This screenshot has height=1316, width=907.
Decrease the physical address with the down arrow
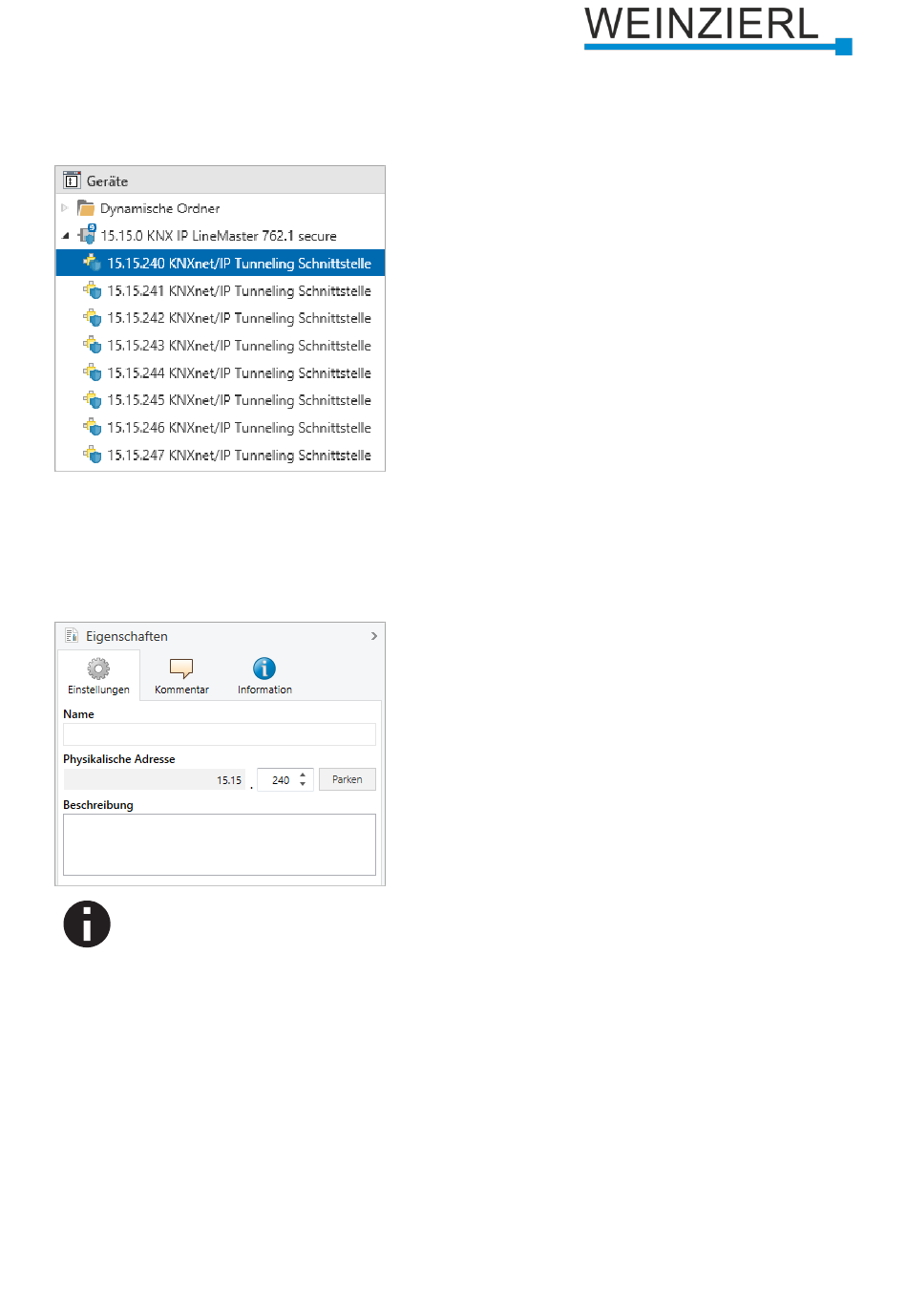(304, 785)
